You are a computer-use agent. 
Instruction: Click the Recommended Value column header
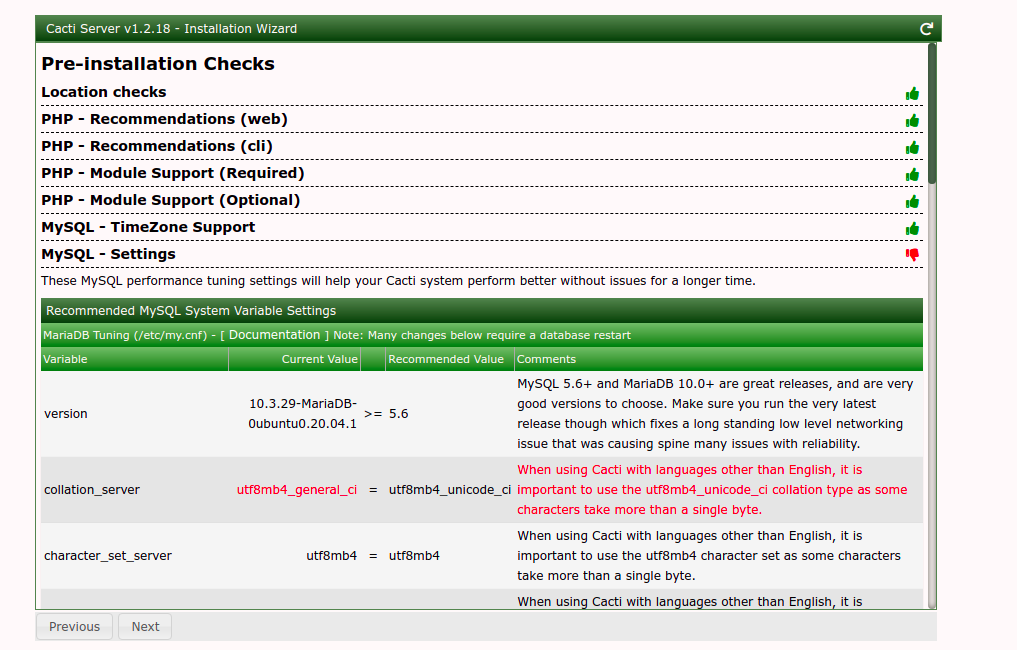[446, 359]
